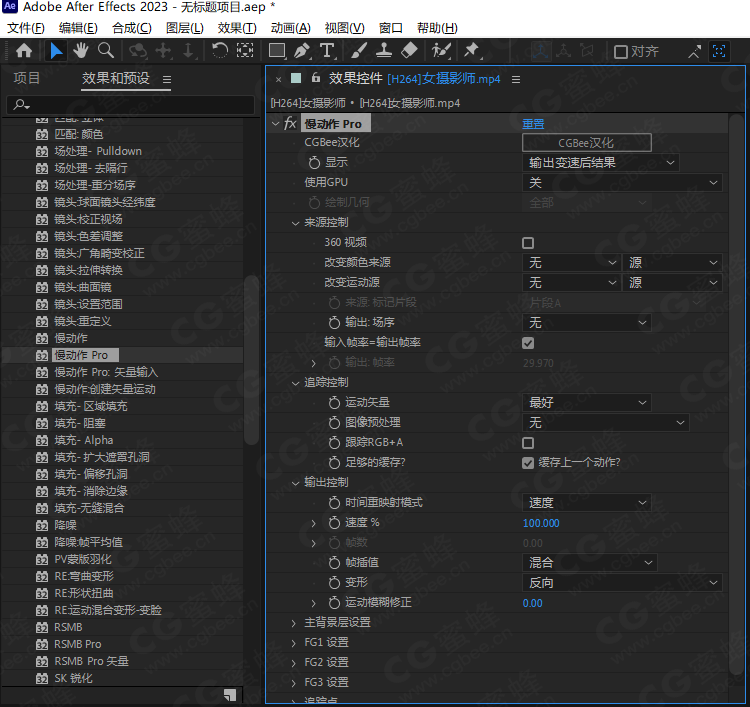This screenshot has width=750, height=707.
Task: Expand the 主背景层设置 group
Action: click(x=294, y=623)
